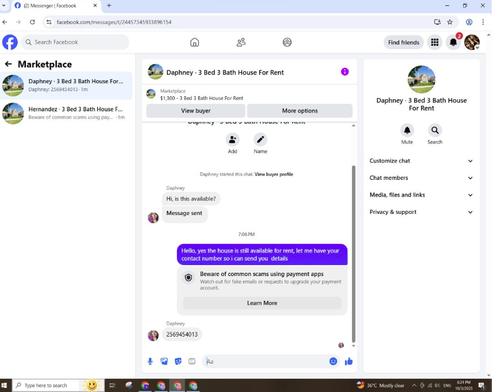Screen dimensions: 500x392
Task: Click the Name pencil icon
Action: coord(260,139)
